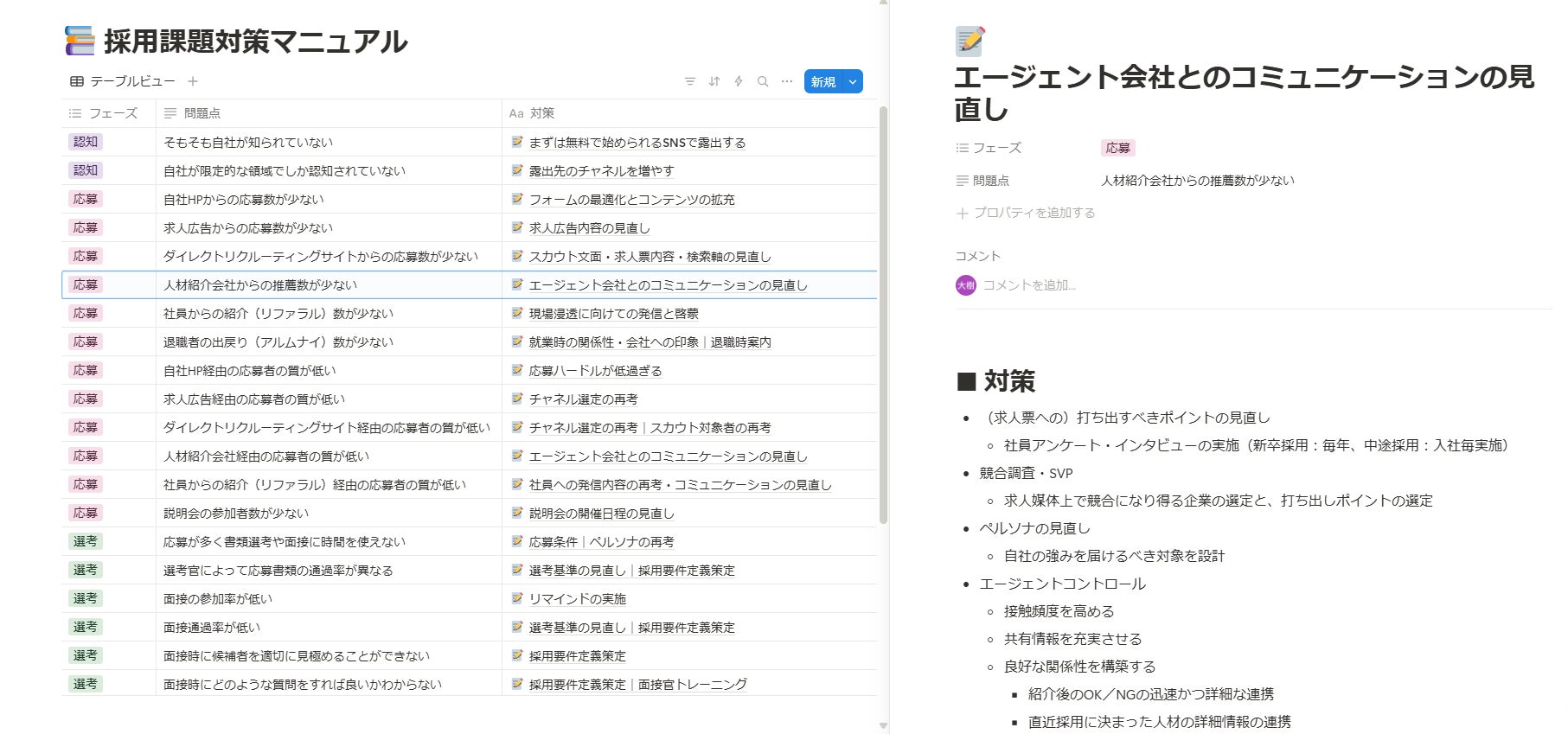Click the memo page icon above the page title

970,41
